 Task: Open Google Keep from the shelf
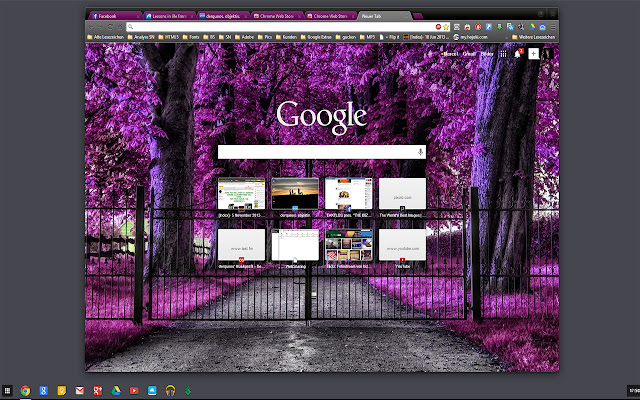coord(62,391)
